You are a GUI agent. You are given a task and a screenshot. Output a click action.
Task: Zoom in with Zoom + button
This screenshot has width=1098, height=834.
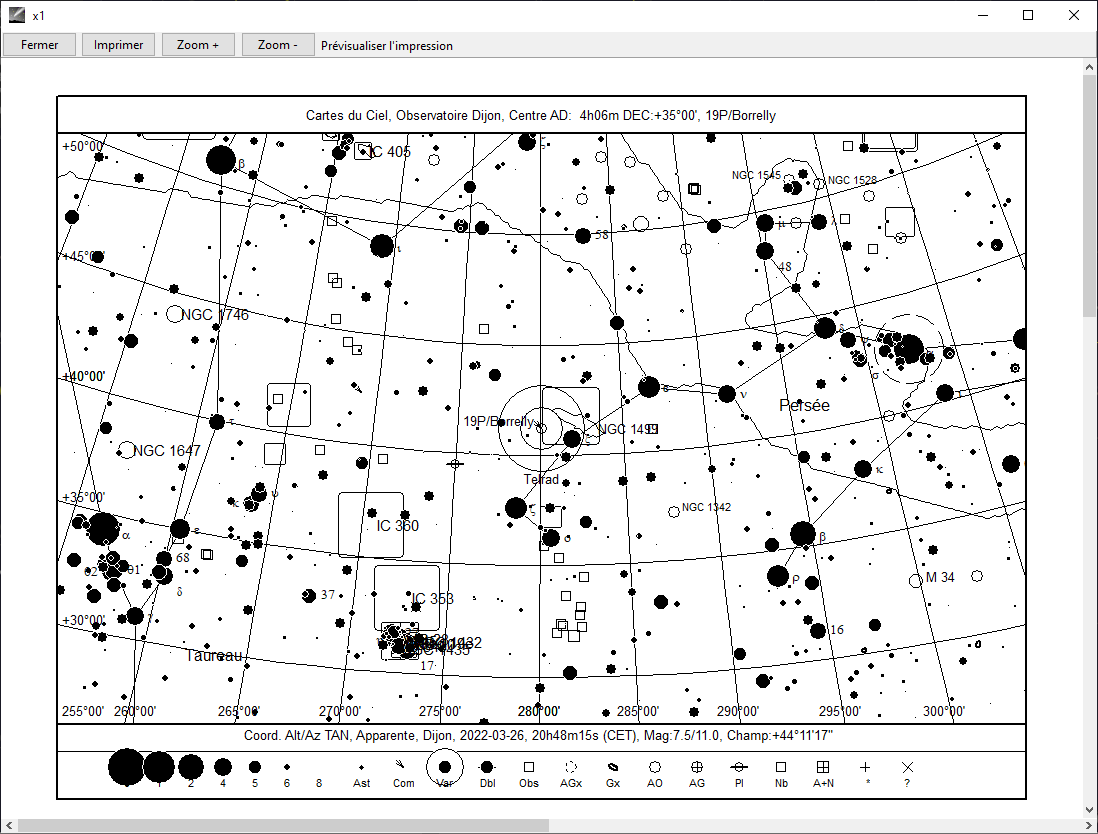tap(198, 45)
